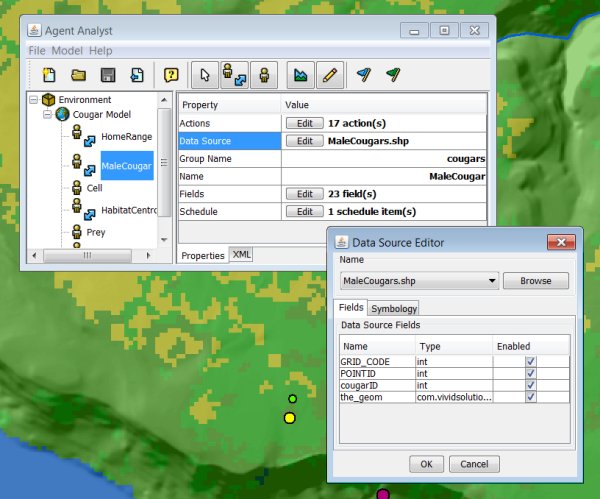Collapse the Cougar Model tree node
This screenshot has width=600, height=499.
pos(47,114)
